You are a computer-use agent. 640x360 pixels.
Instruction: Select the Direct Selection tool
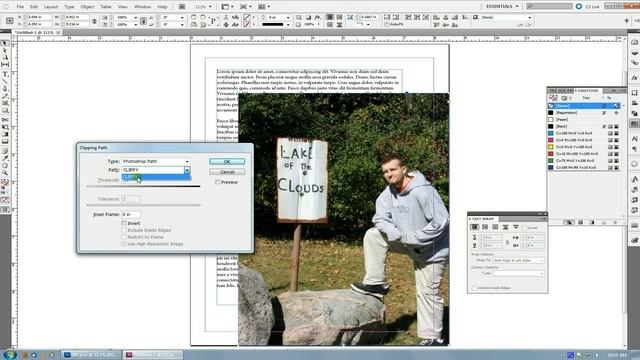pos(5,50)
